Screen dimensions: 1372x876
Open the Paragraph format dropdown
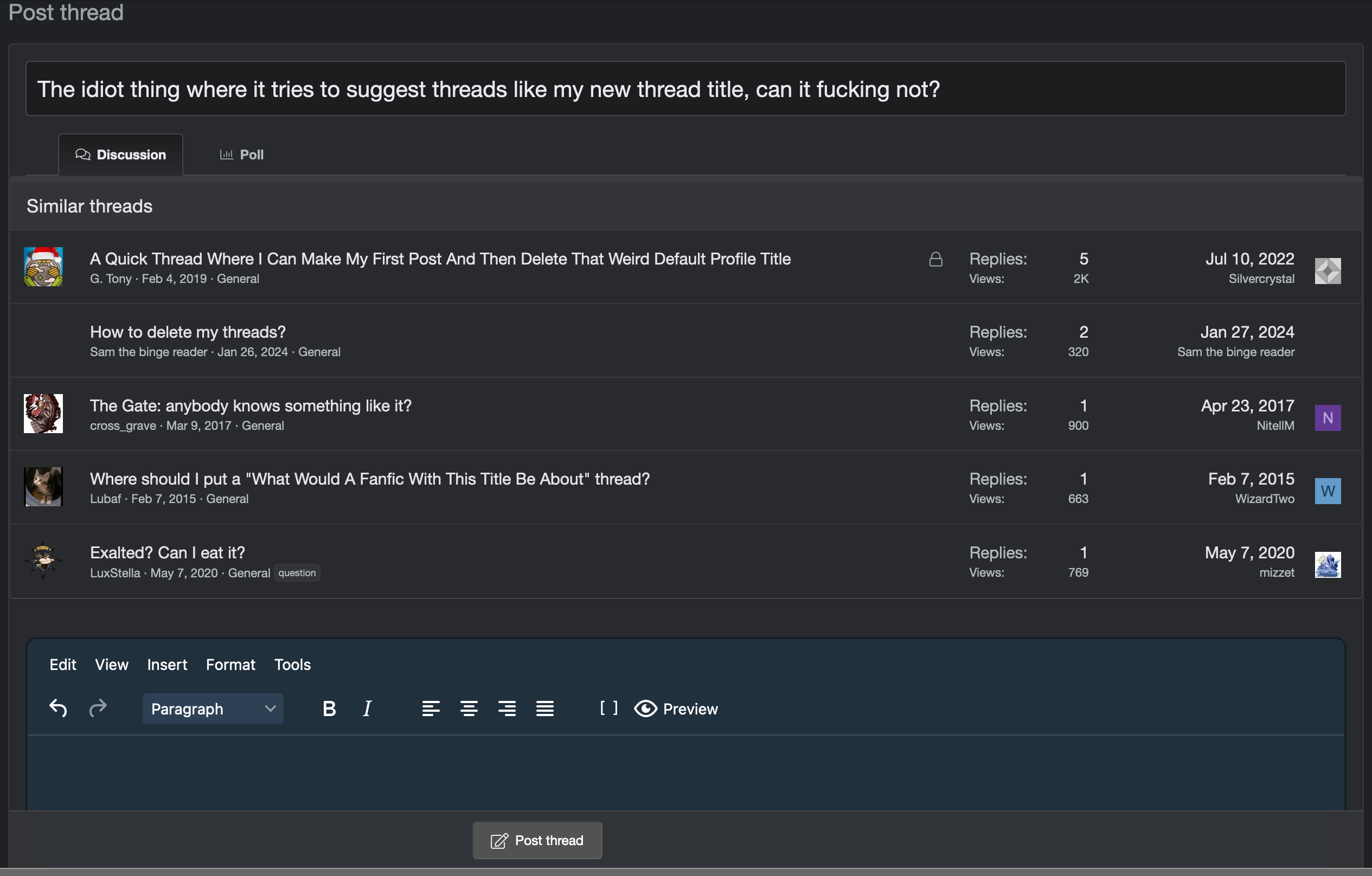tap(213, 708)
